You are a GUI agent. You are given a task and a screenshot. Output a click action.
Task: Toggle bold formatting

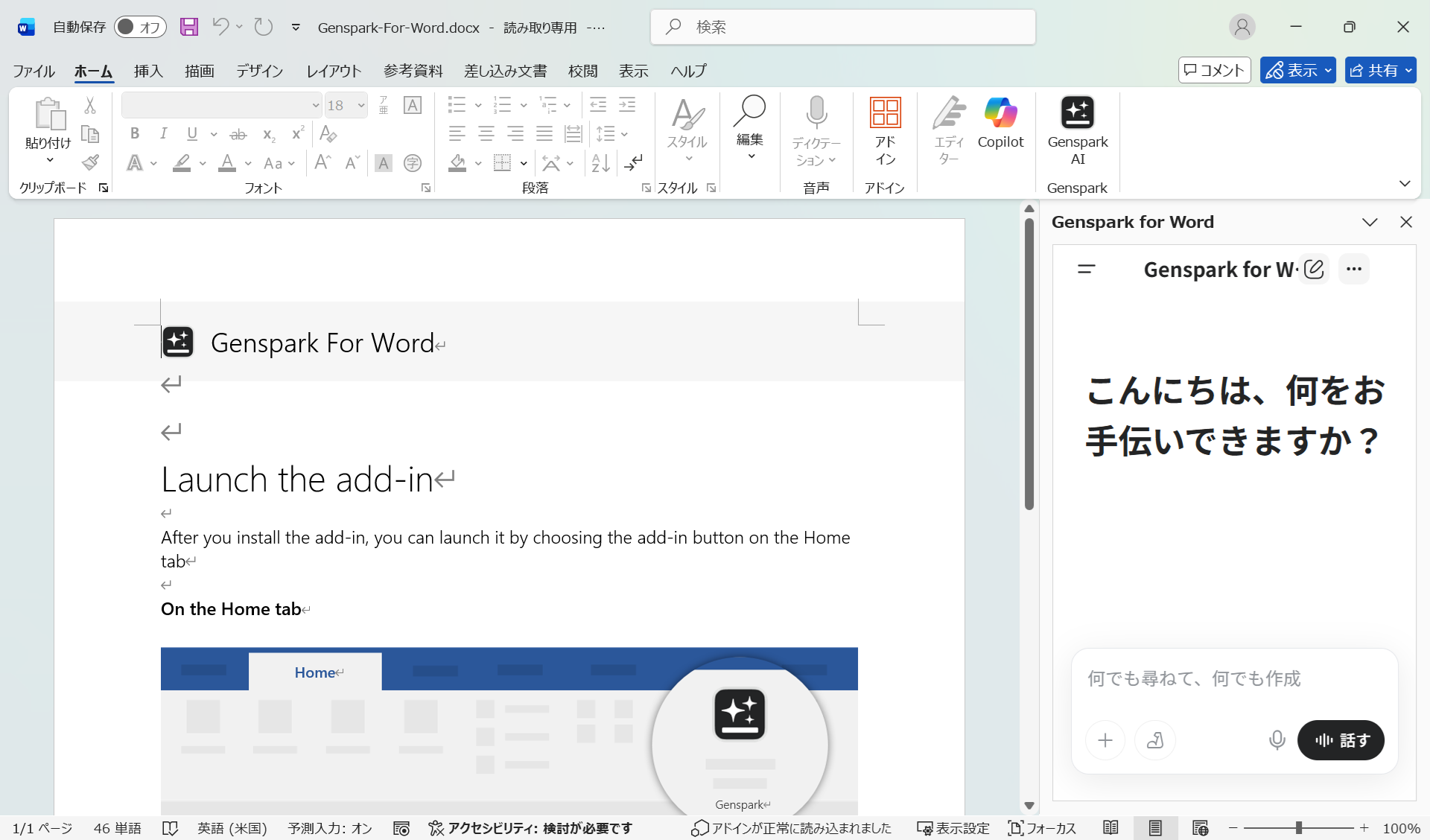point(135,133)
